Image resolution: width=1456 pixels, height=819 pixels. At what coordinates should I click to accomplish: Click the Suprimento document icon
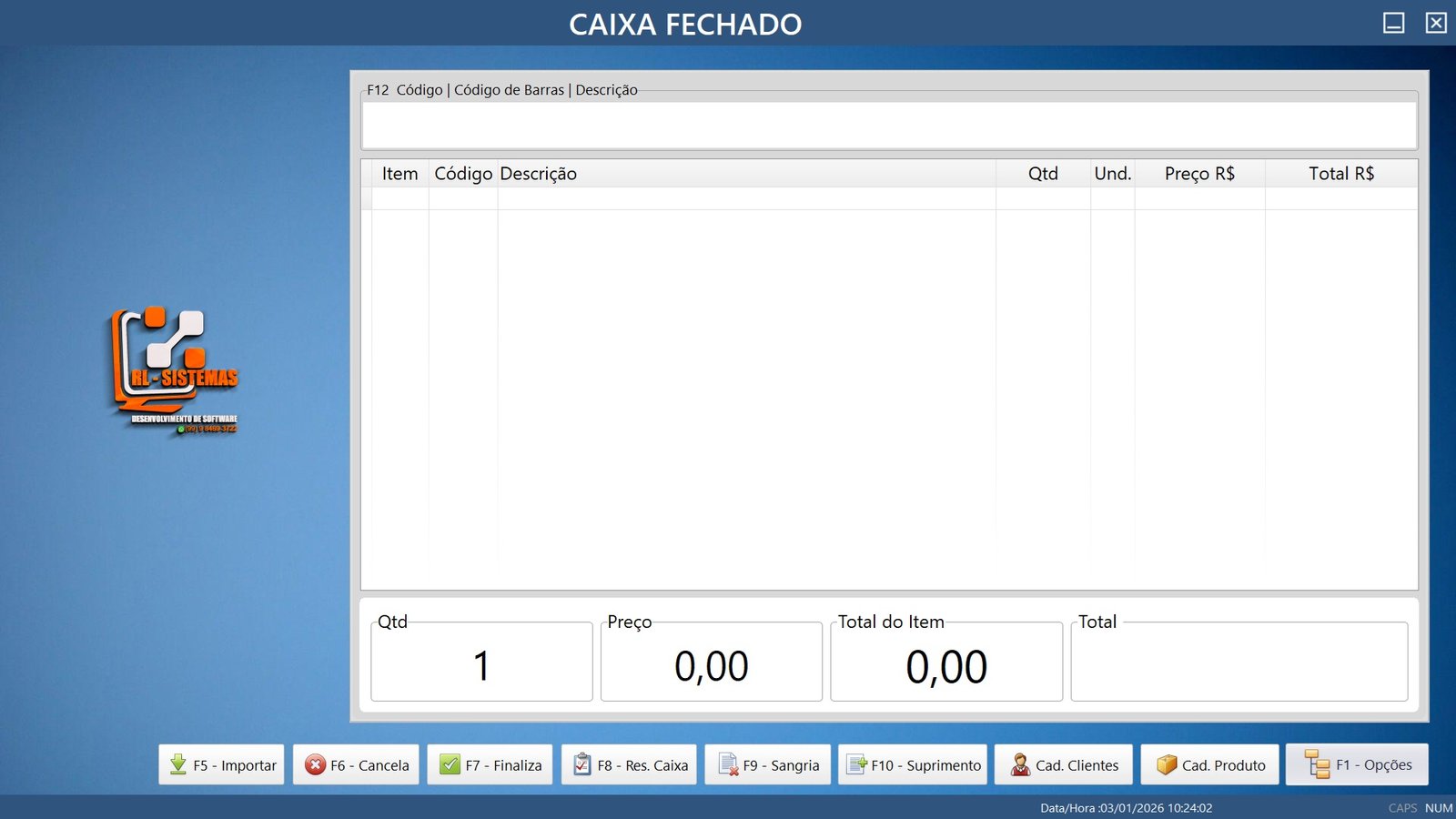(856, 764)
